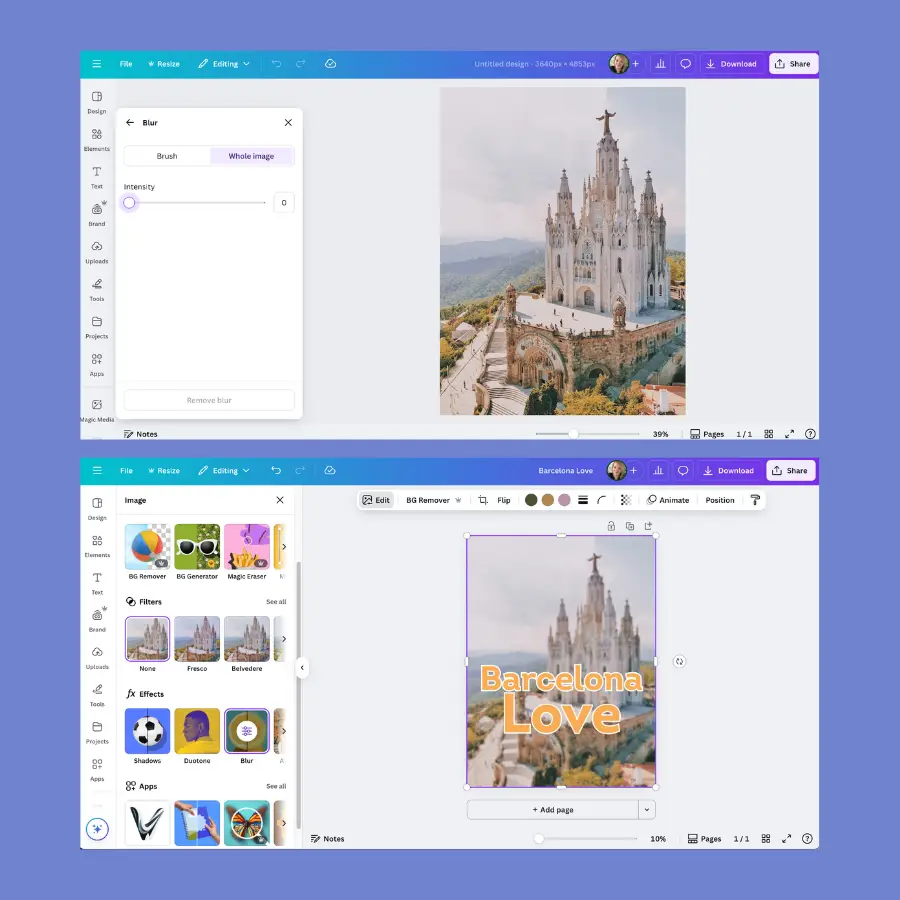Click See all next to Filters

point(276,602)
